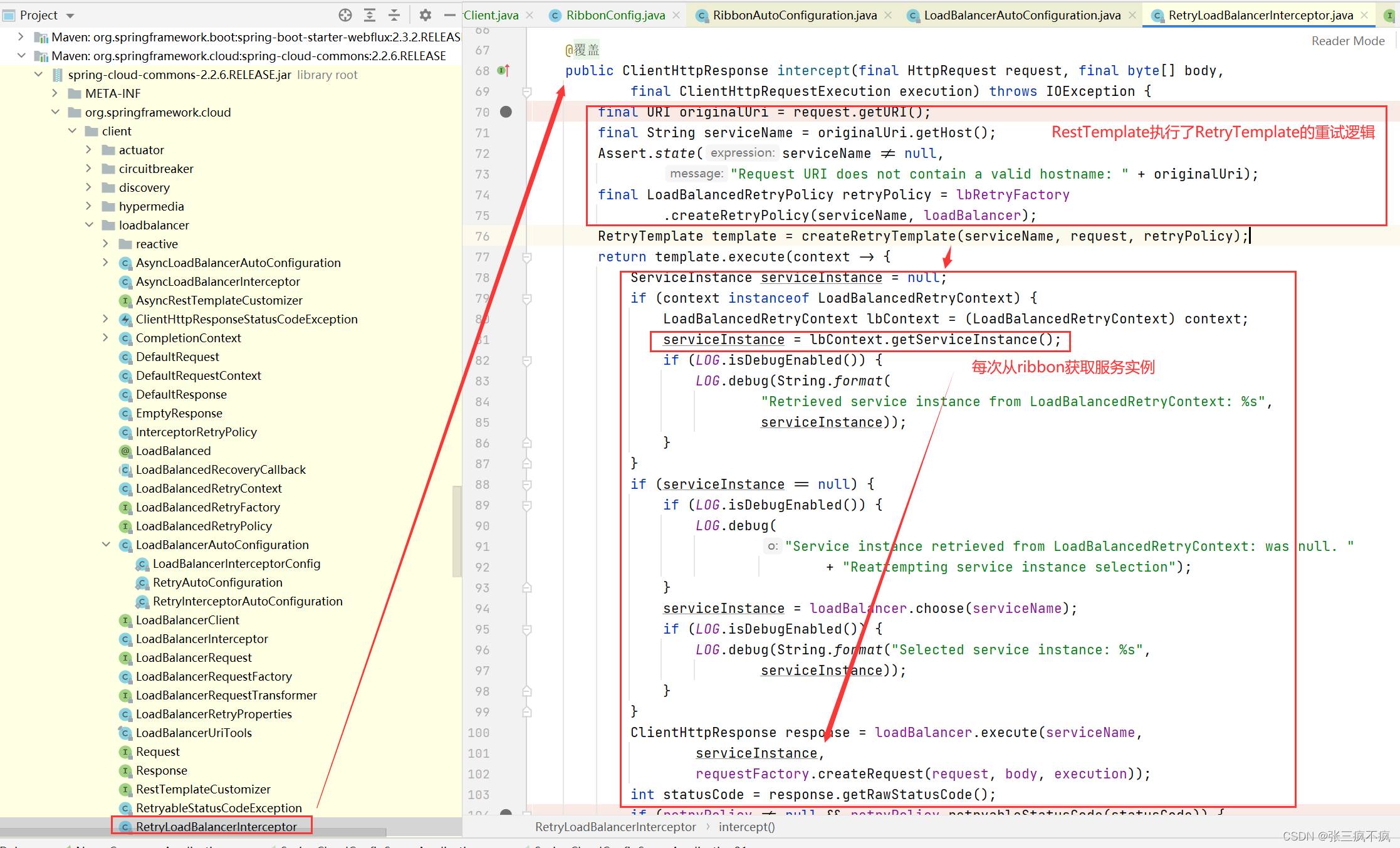Image resolution: width=1400 pixels, height=848 pixels.
Task: Toggle code fold marker at line 88
Action: point(527,484)
